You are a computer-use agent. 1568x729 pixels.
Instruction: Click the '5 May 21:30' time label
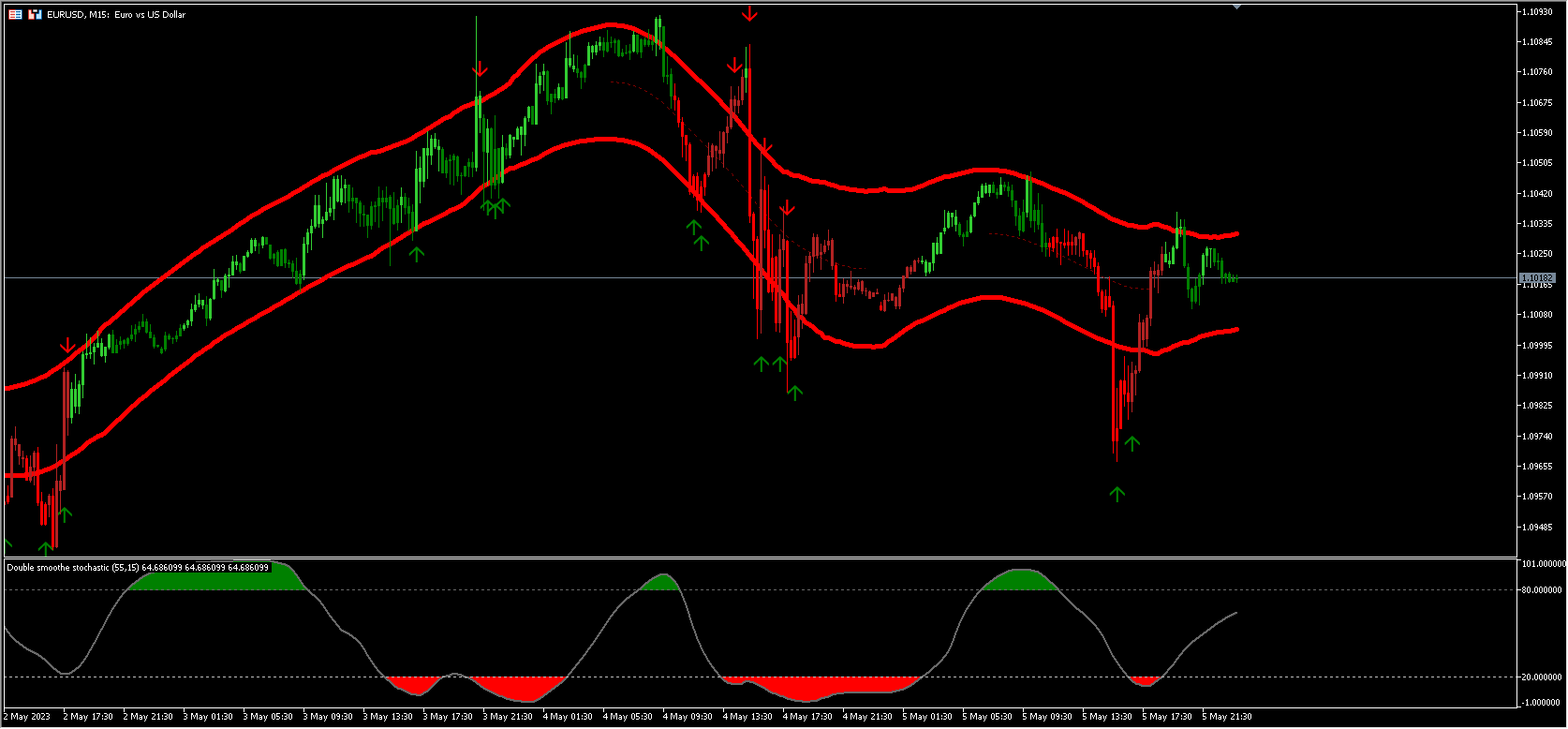1227,717
